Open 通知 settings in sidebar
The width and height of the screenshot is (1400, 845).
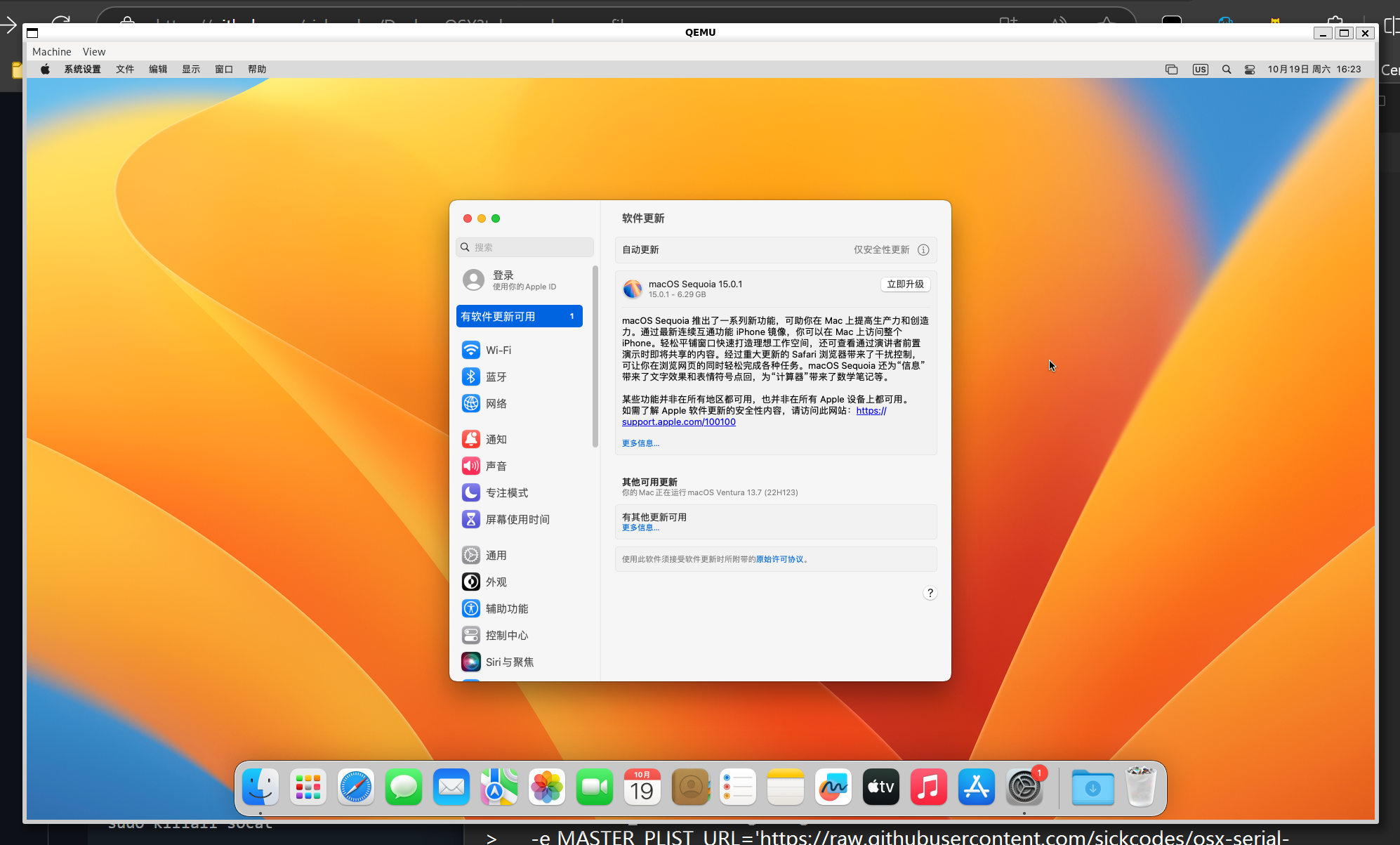(x=520, y=439)
